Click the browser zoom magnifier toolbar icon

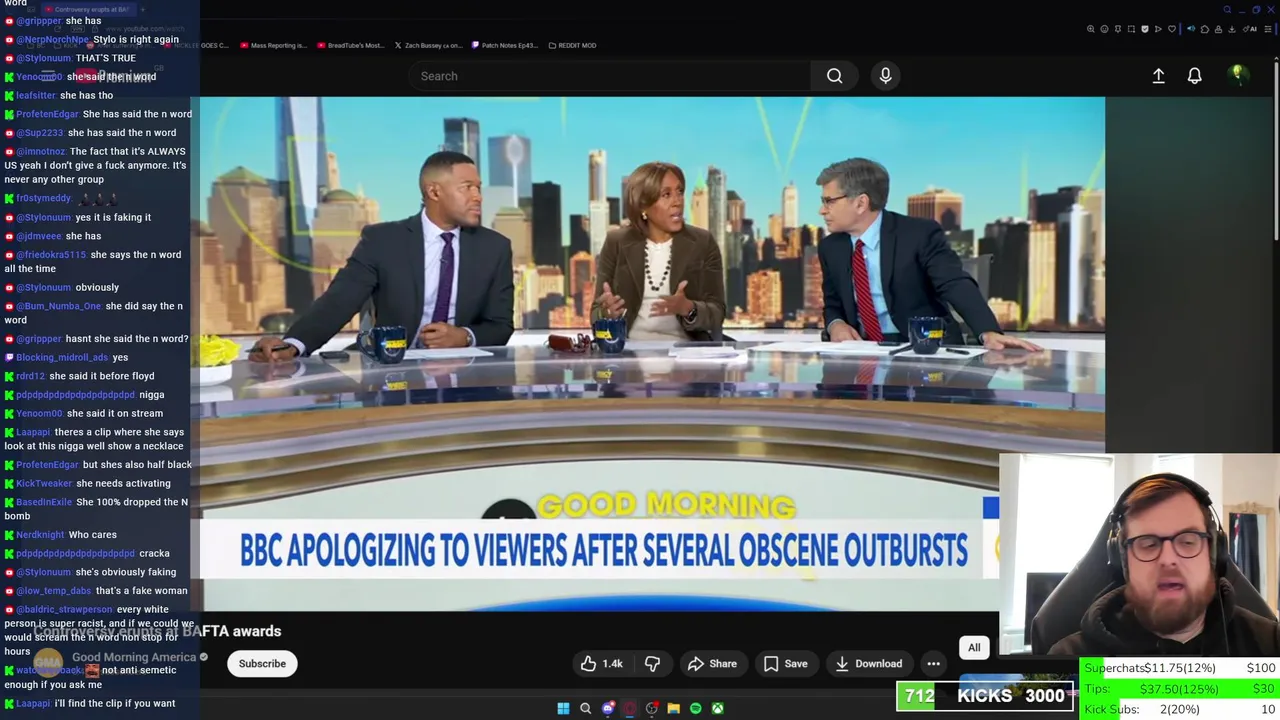coord(1091,29)
